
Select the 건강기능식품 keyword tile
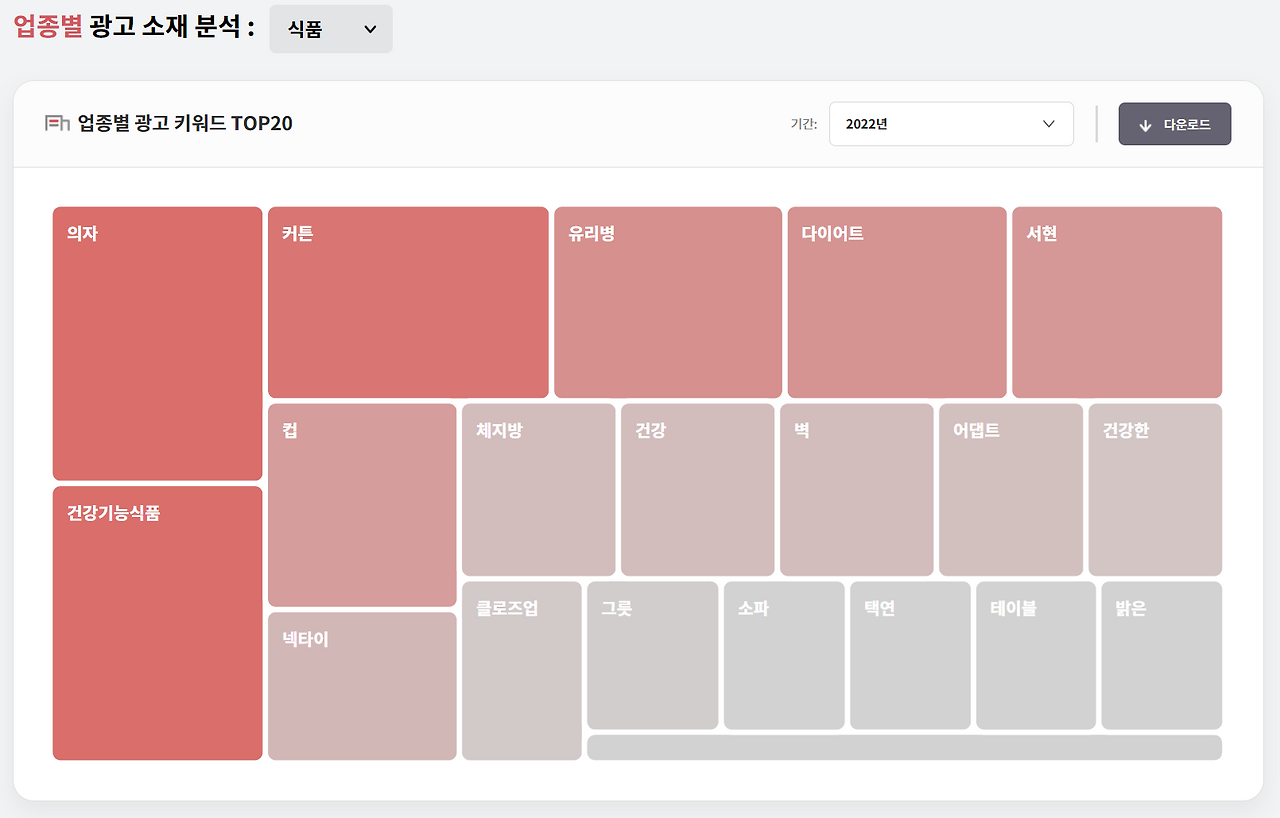click(x=157, y=622)
